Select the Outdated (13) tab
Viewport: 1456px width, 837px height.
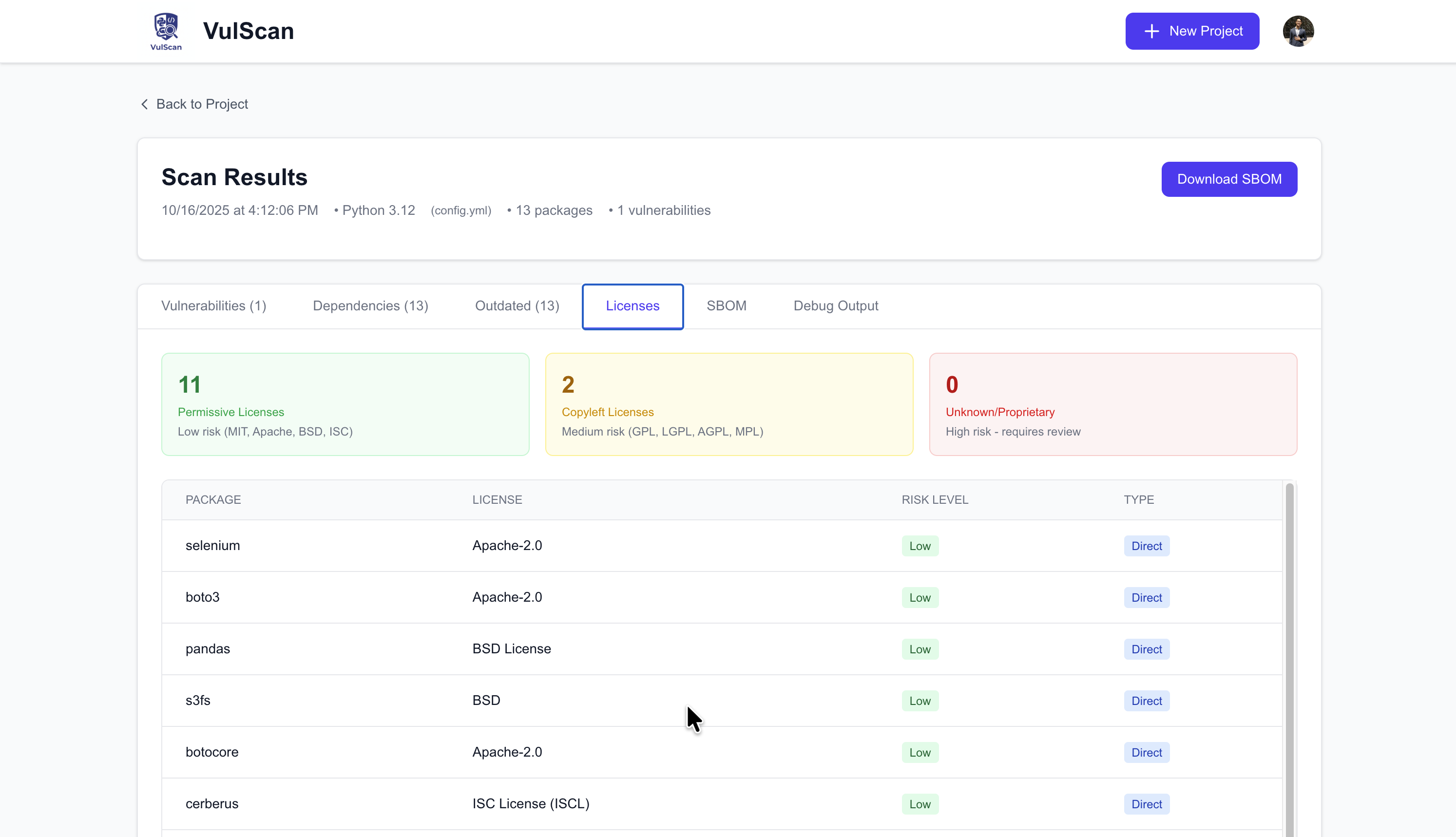pos(517,306)
